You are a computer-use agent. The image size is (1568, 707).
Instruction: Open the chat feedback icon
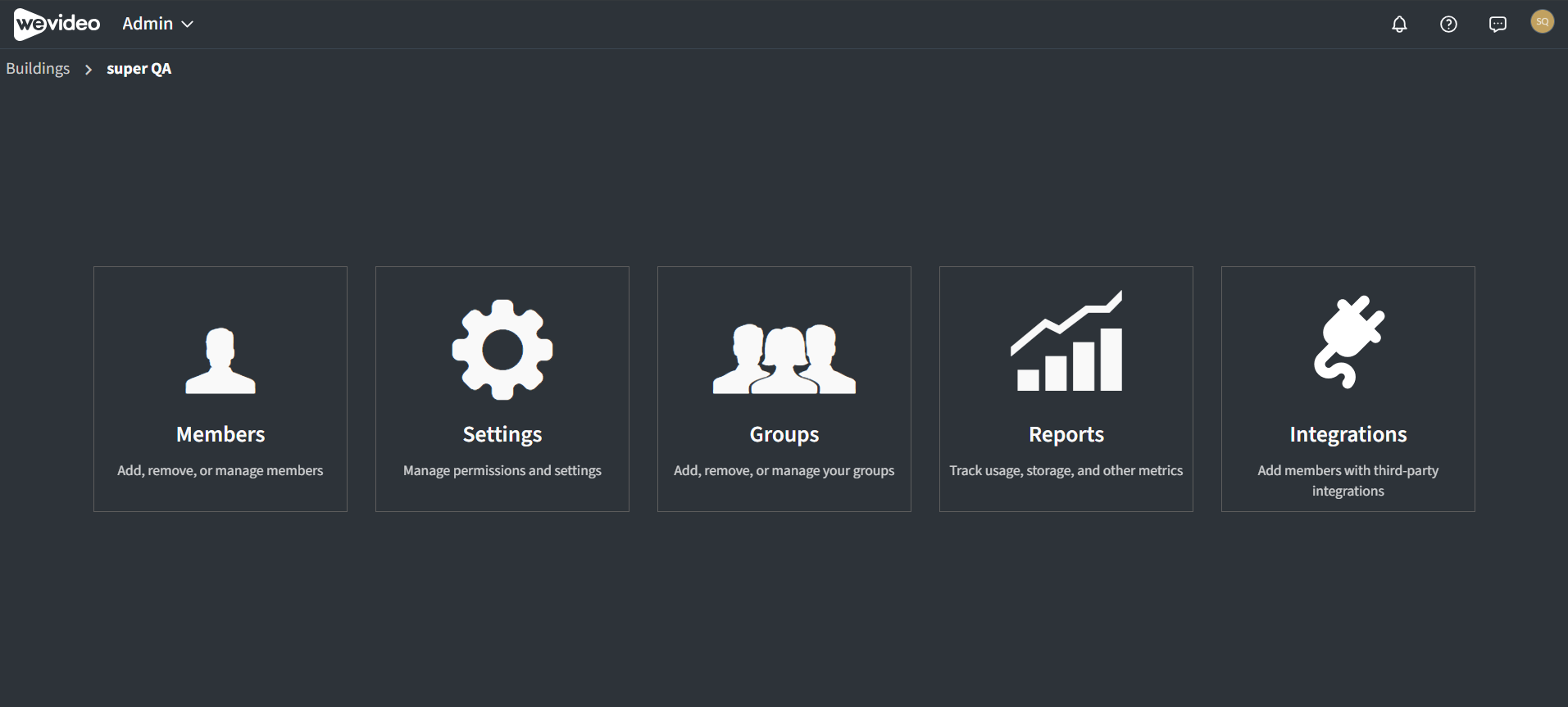point(1498,24)
